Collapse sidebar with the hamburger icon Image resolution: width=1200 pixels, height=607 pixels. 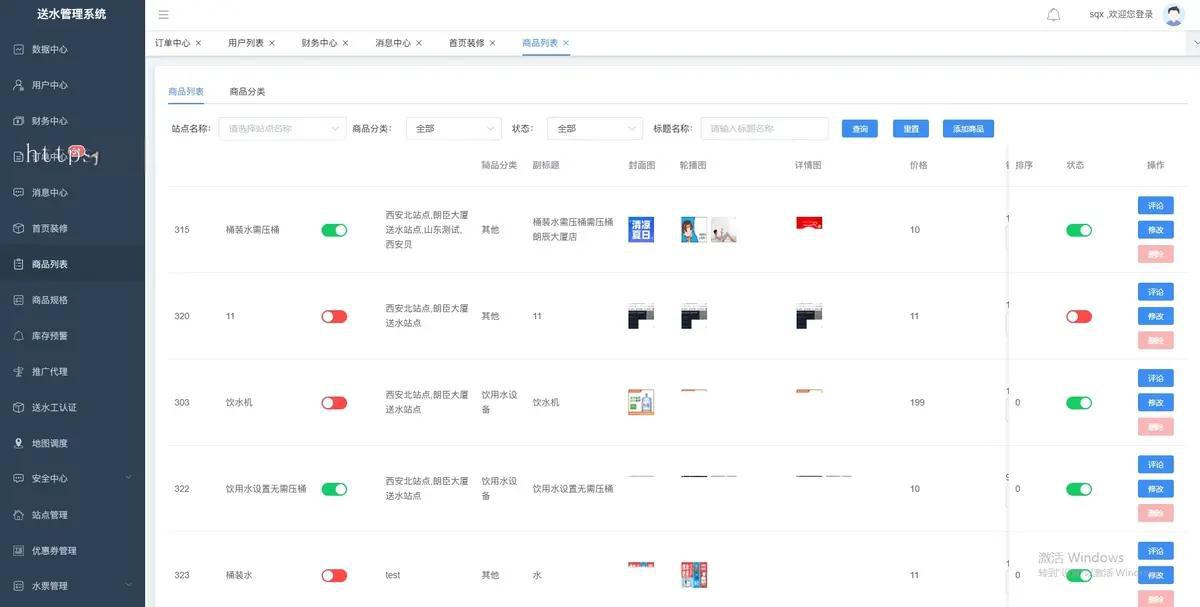point(164,15)
